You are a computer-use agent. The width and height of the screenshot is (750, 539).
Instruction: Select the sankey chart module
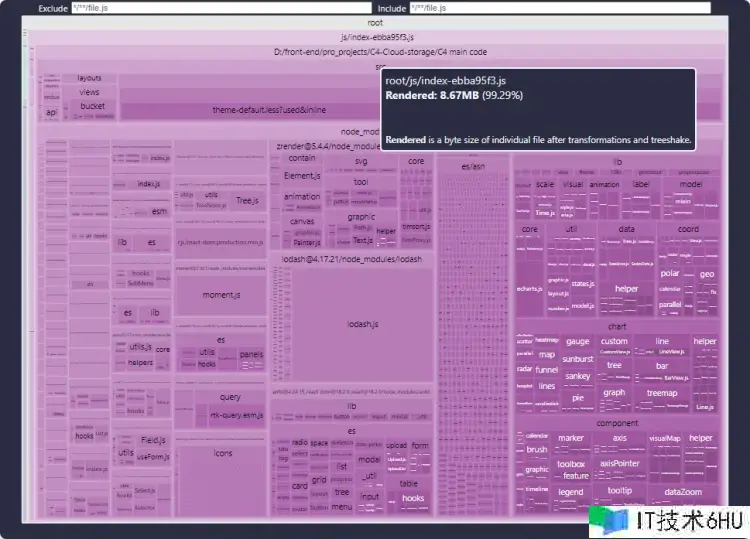point(577,376)
